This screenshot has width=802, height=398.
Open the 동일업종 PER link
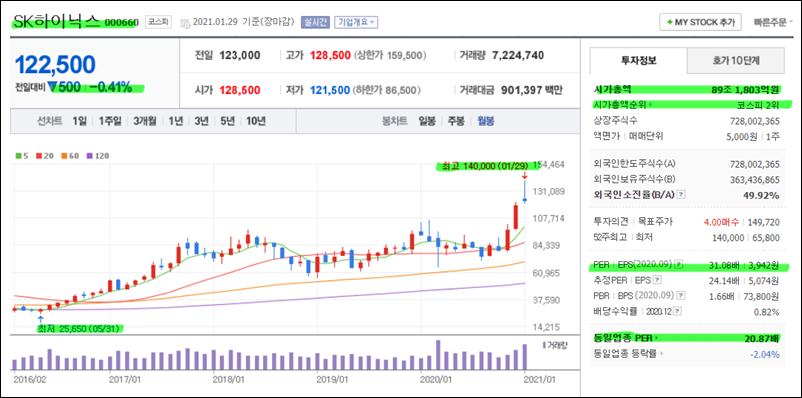(626, 338)
